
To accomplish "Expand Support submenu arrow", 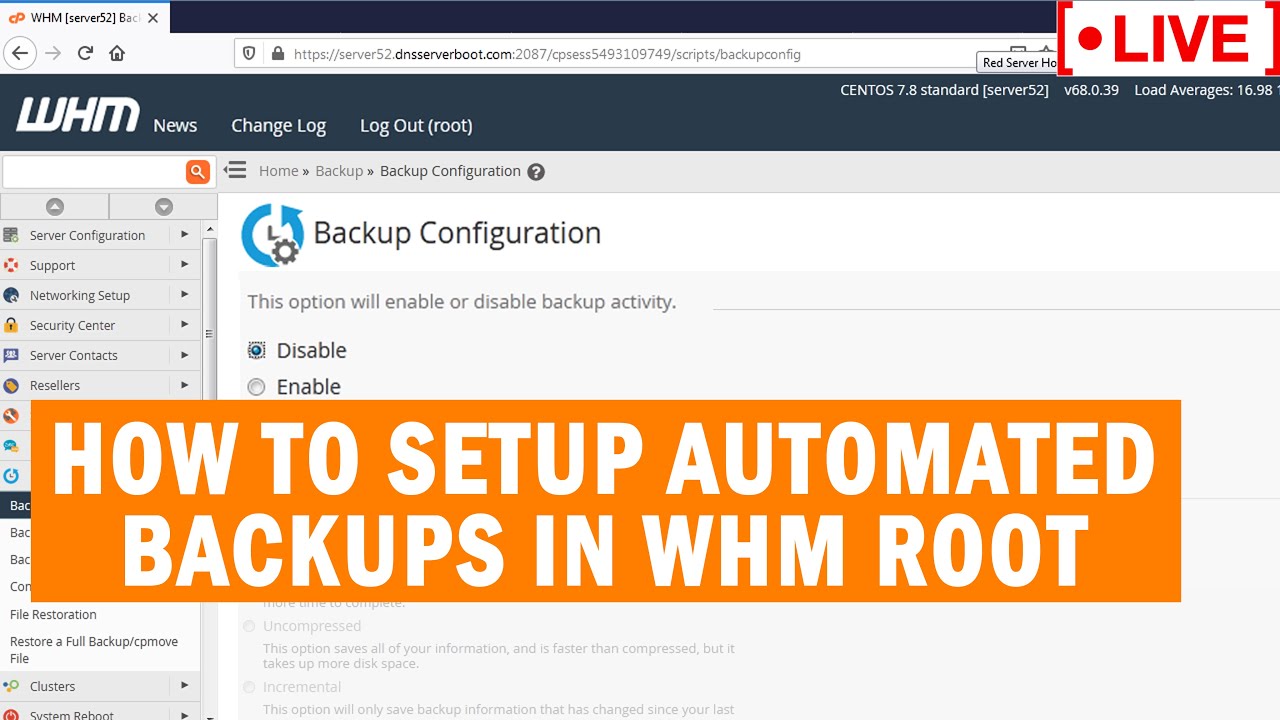I will 184,264.
